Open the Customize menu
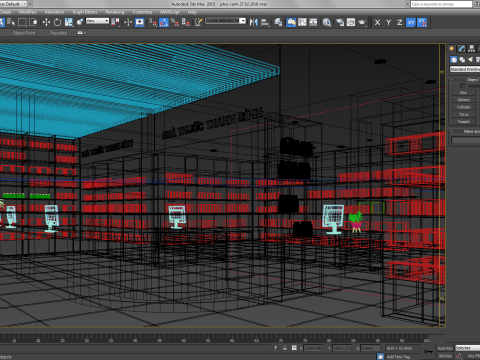The height and width of the screenshot is (360, 480). coord(142,12)
